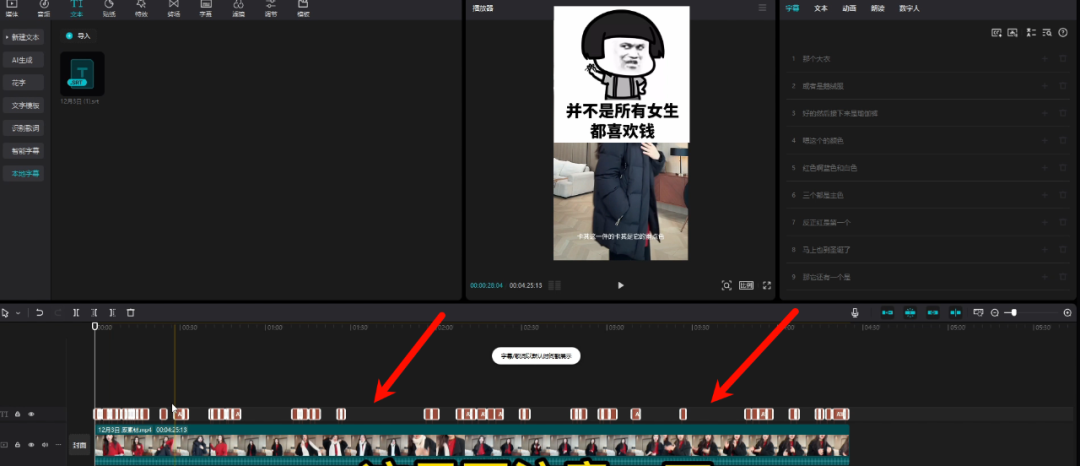The width and height of the screenshot is (1080, 466).
Task: Select AI生成 in the left sidebar
Action: (23, 59)
